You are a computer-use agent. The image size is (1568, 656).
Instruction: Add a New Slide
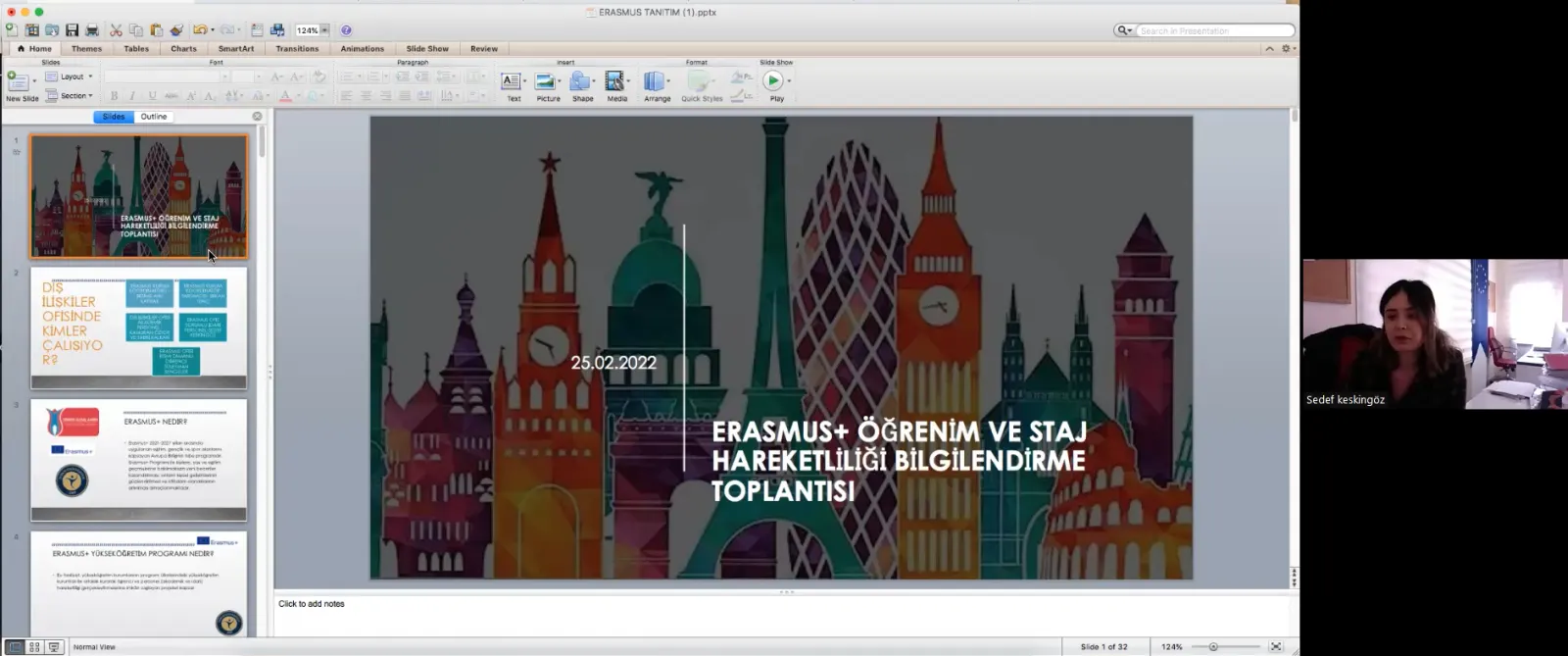point(22,86)
